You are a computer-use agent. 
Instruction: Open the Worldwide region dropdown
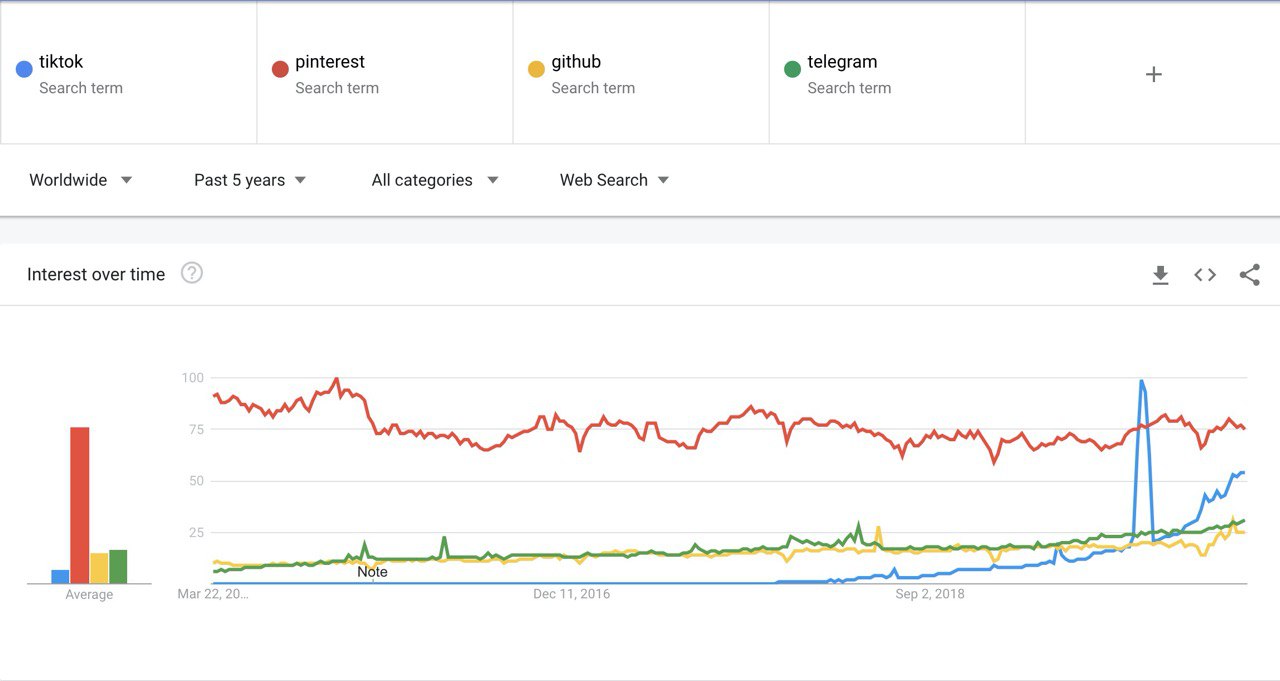coord(80,180)
